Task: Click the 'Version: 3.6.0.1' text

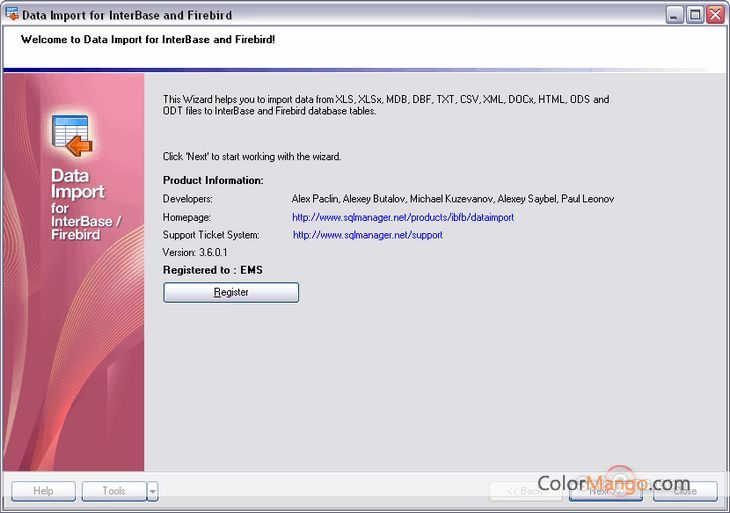Action: pos(195,253)
